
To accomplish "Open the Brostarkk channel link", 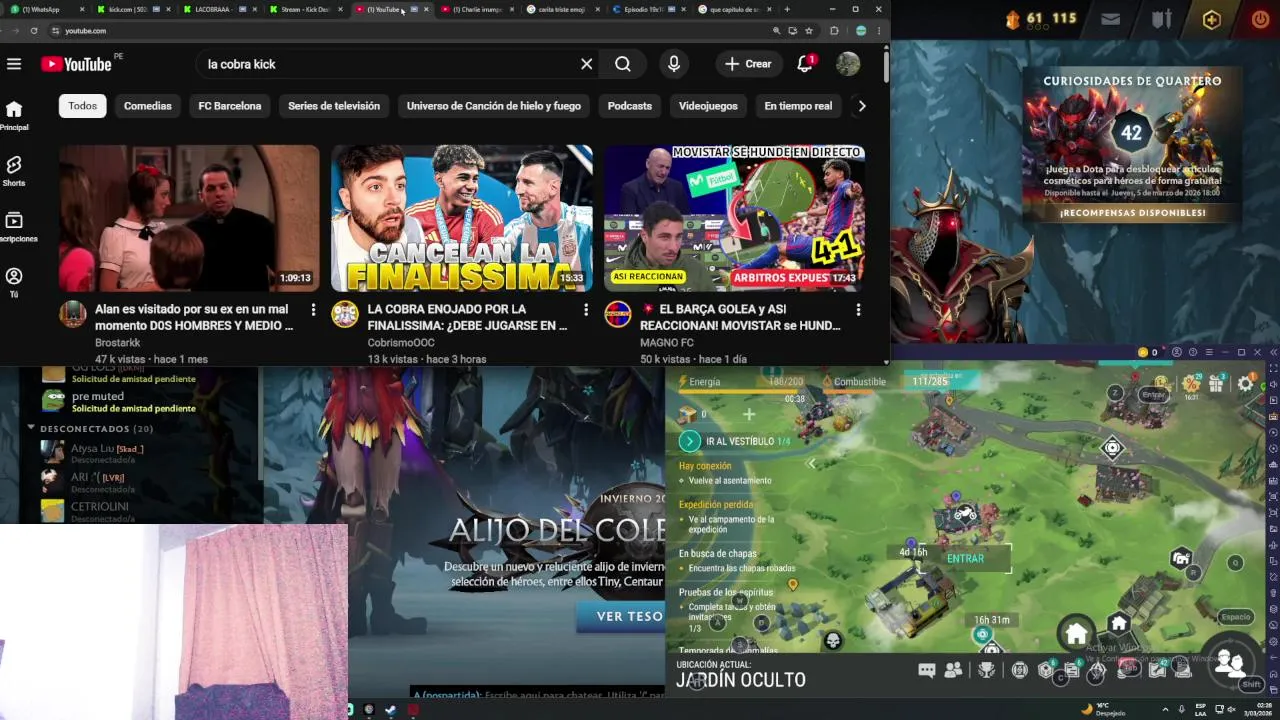I will click(118, 343).
